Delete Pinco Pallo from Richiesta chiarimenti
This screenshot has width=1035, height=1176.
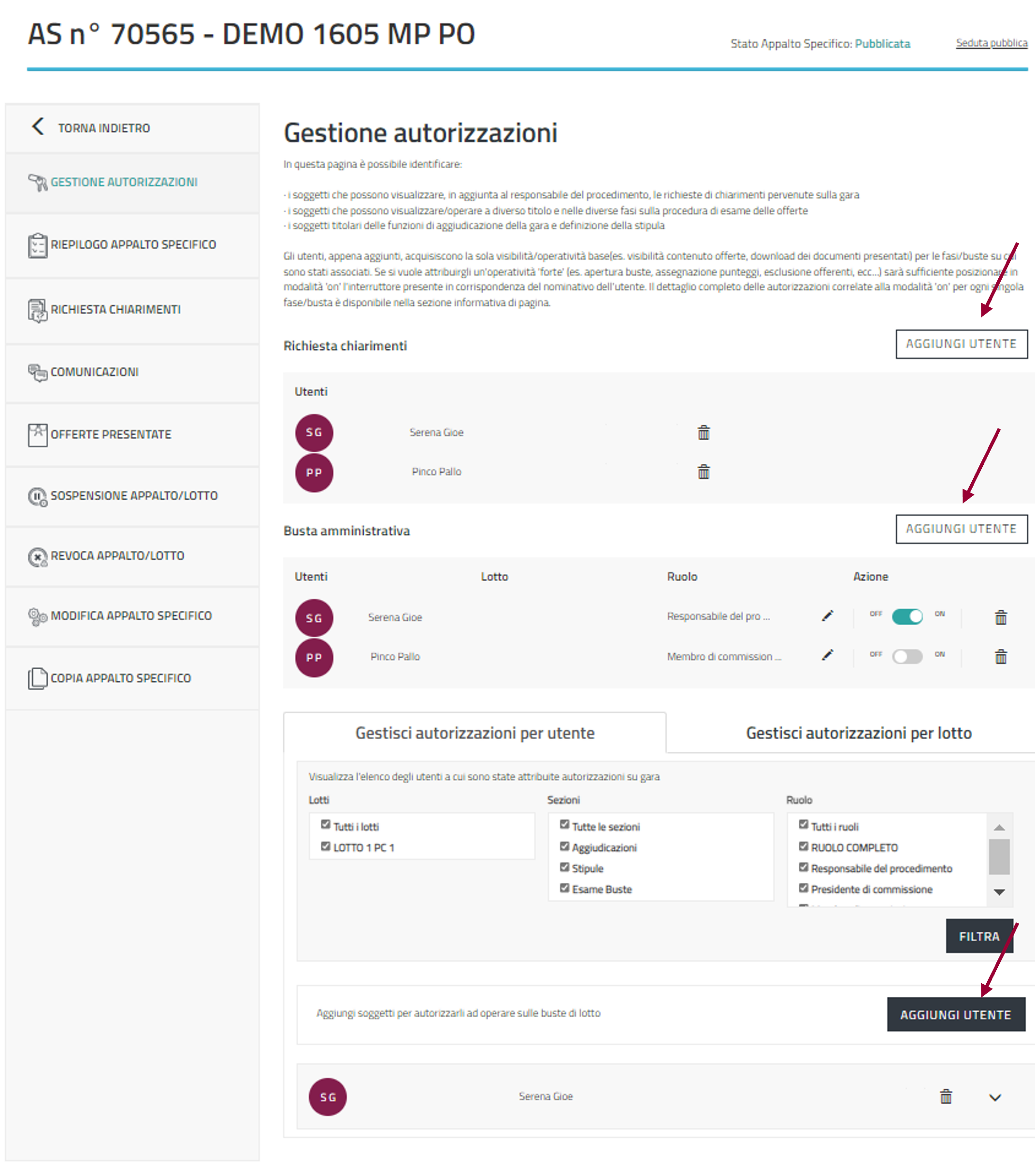pyautogui.click(x=703, y=472)
